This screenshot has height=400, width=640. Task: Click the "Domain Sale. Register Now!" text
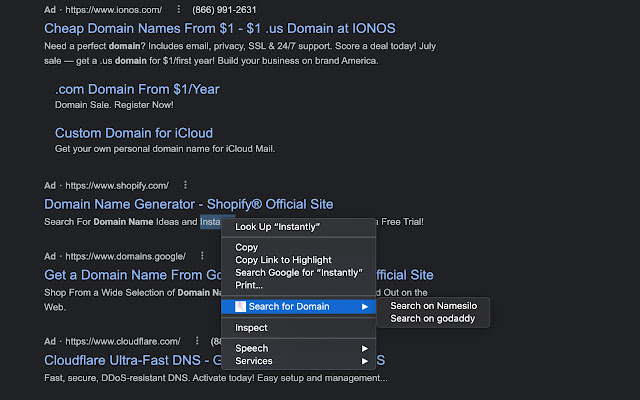click(114, 105)
